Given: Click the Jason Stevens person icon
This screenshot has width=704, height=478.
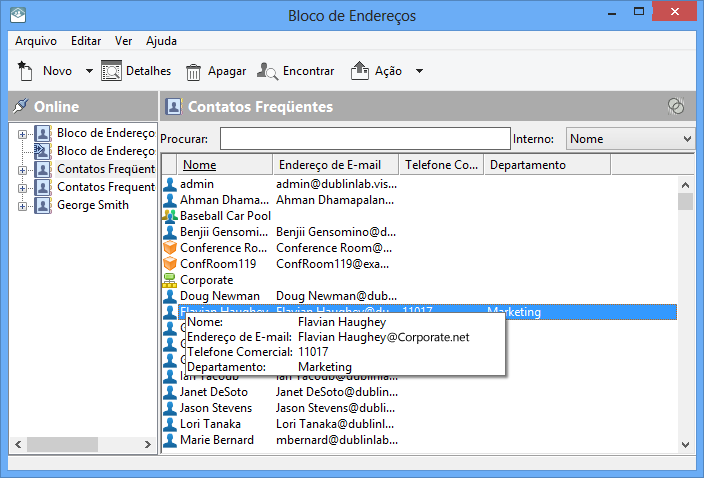Looking at the screenshot, I should pyautogui.click(x=170, y=408).
